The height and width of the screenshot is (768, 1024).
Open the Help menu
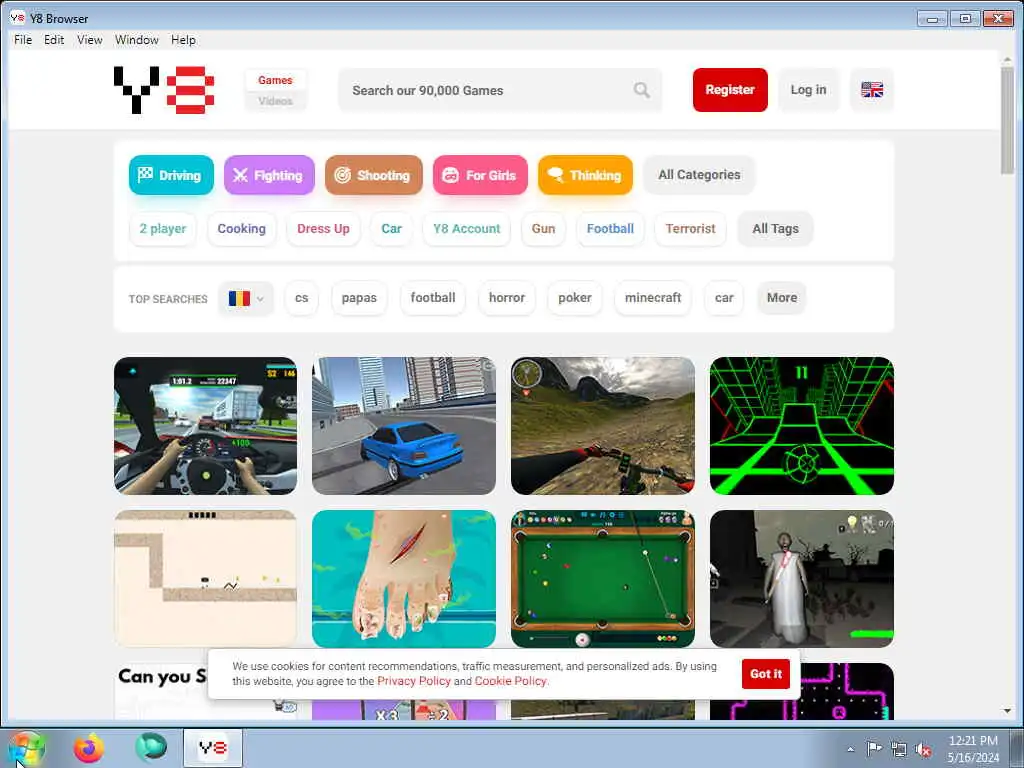click(183, 40)
